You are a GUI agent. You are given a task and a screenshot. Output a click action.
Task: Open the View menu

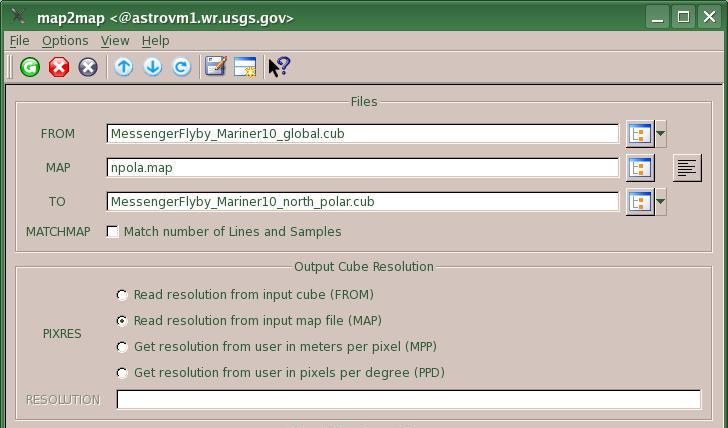tap(115, 41)
